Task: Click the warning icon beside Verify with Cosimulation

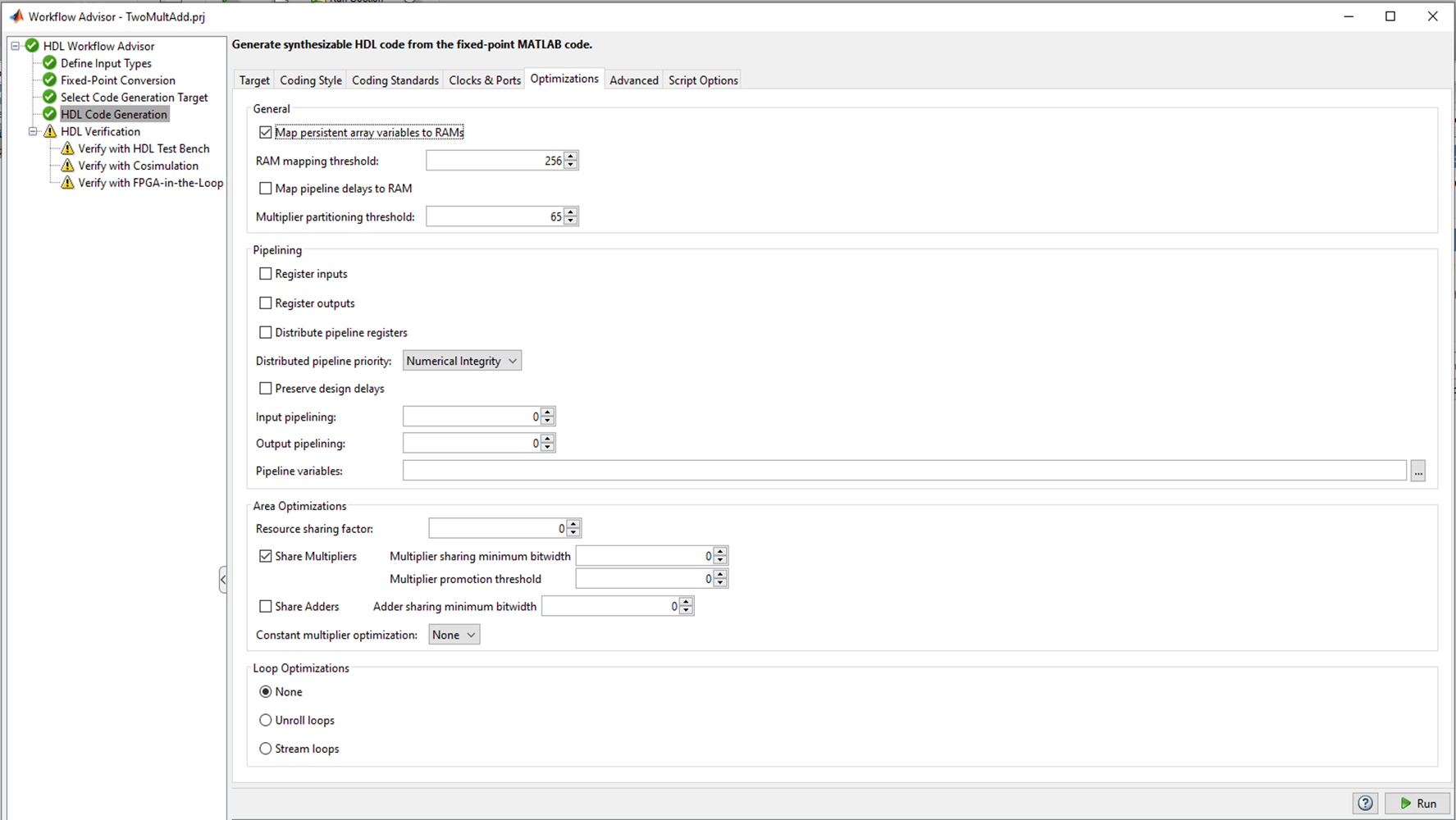Action: (67, 166)
